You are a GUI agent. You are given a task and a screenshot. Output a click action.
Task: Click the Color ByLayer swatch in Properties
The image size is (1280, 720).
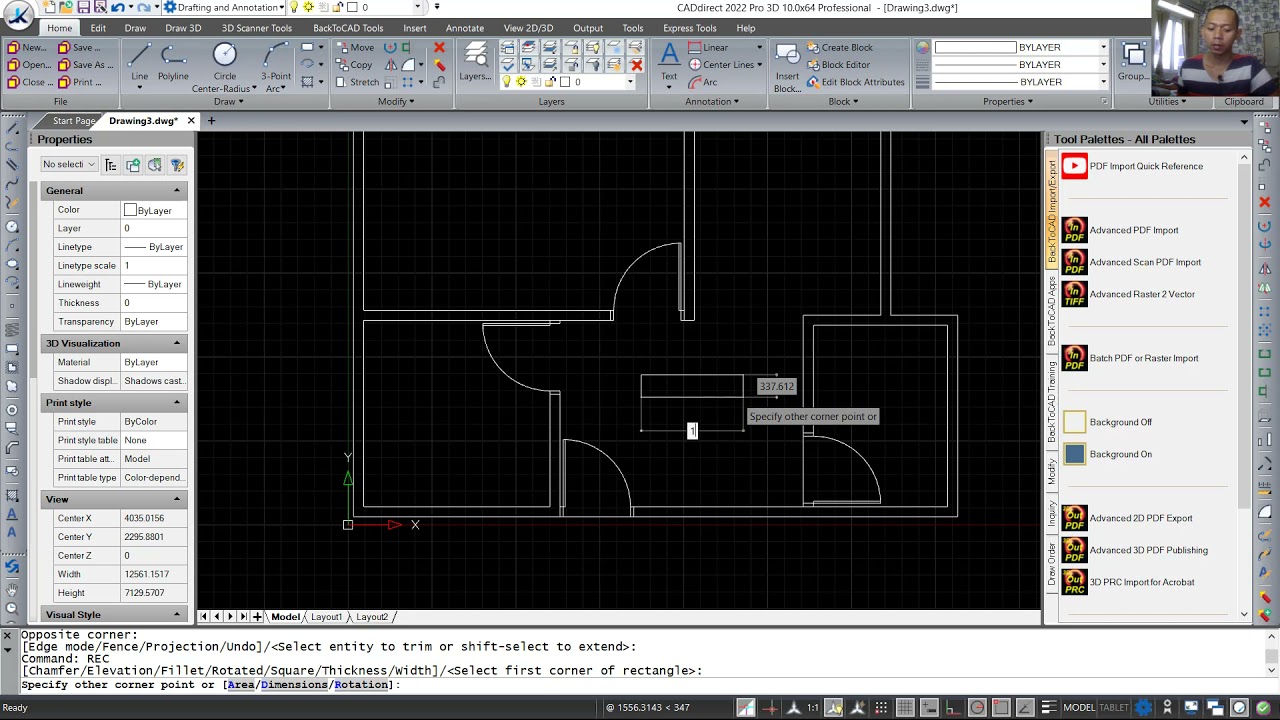coord(130,210)
